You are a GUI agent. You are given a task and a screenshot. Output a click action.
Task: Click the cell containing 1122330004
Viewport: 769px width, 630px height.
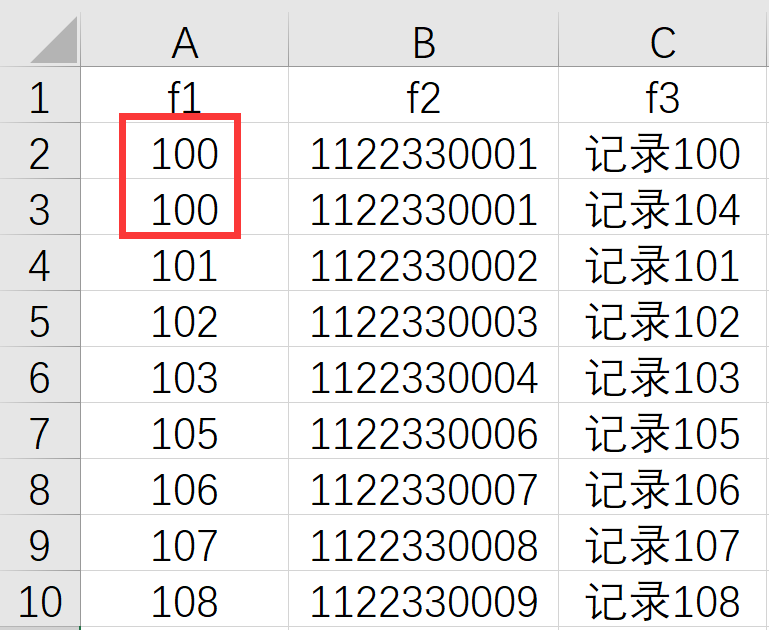click(423, 378)
